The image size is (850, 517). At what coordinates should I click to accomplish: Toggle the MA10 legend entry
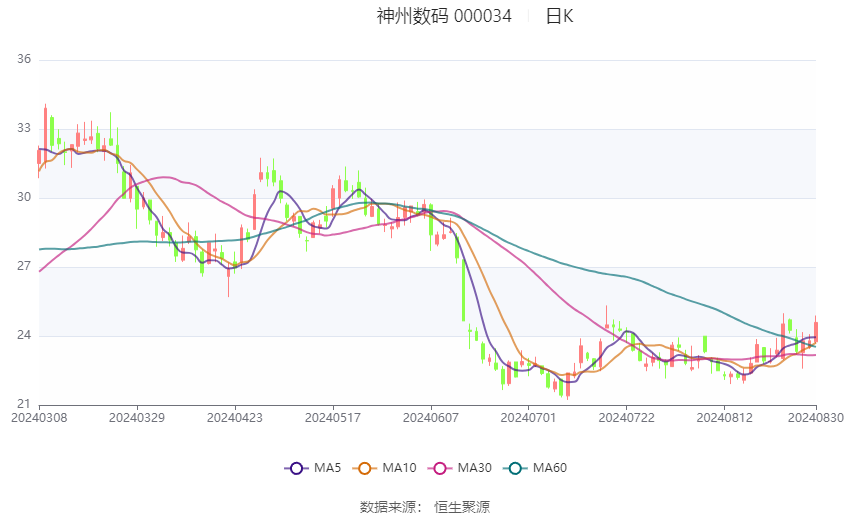384,468
